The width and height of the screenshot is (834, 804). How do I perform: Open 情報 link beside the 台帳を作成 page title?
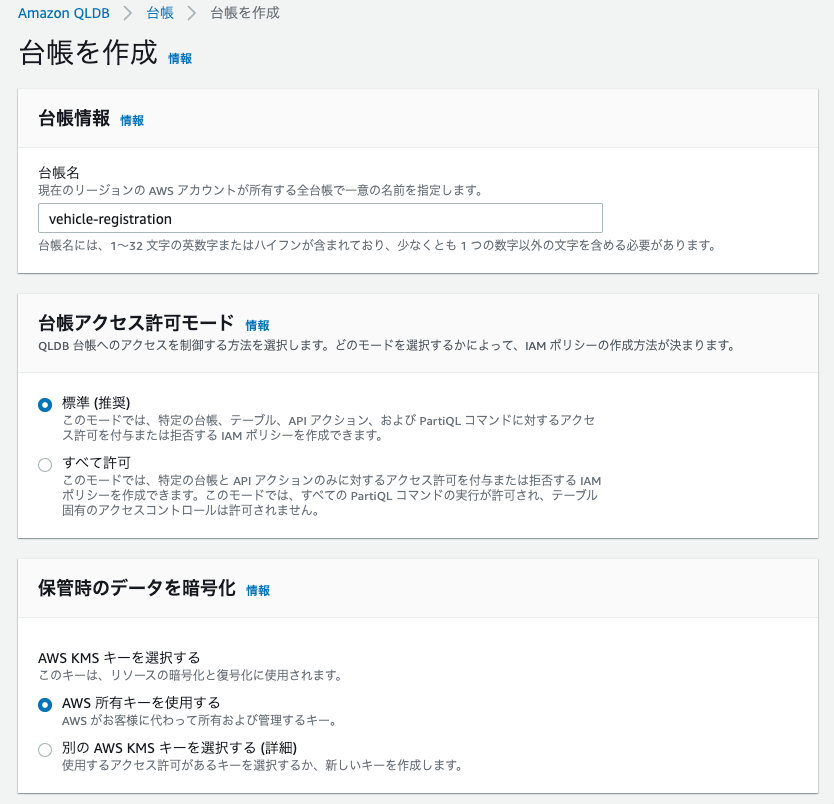[x=180, y=58]
